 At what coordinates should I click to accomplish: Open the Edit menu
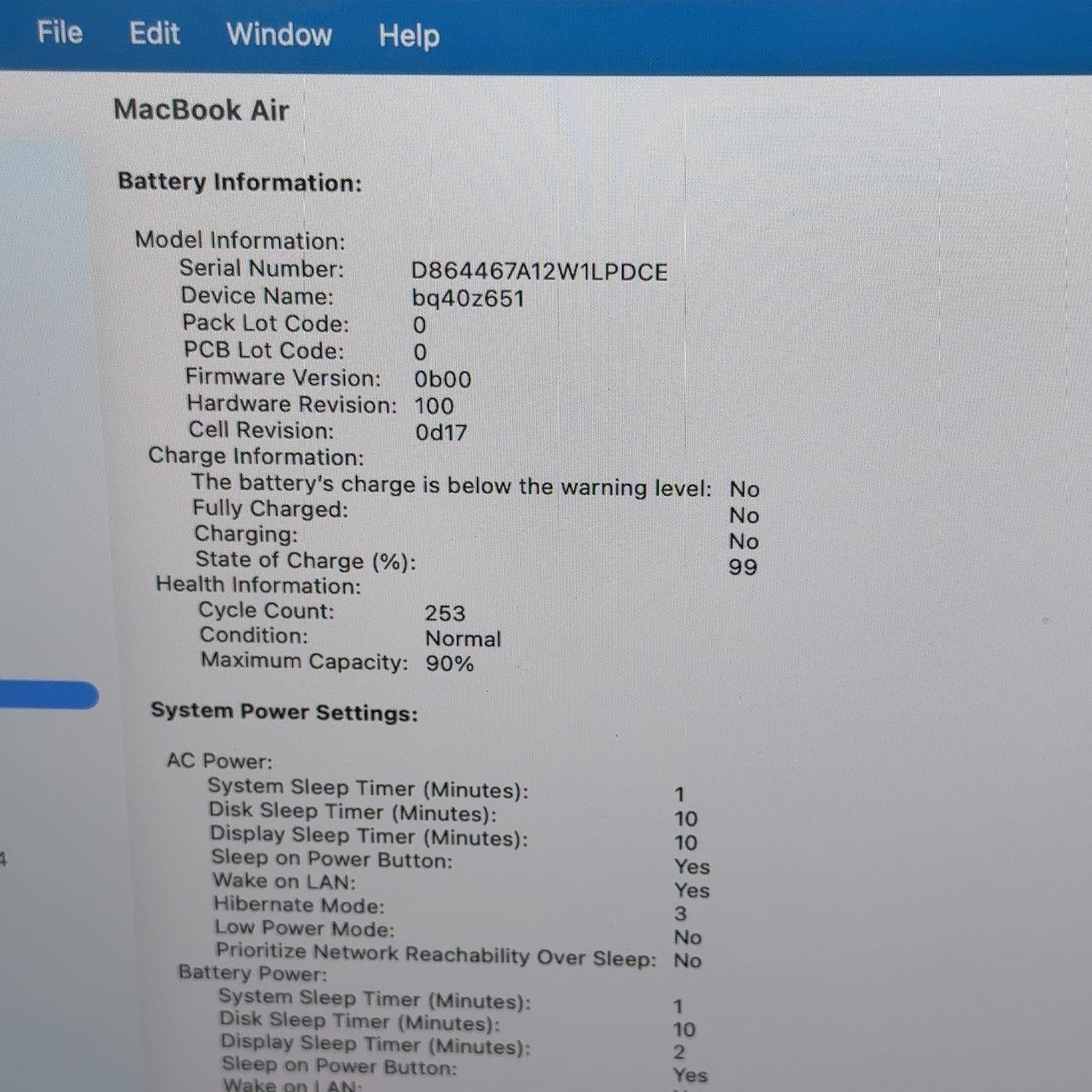155,34
